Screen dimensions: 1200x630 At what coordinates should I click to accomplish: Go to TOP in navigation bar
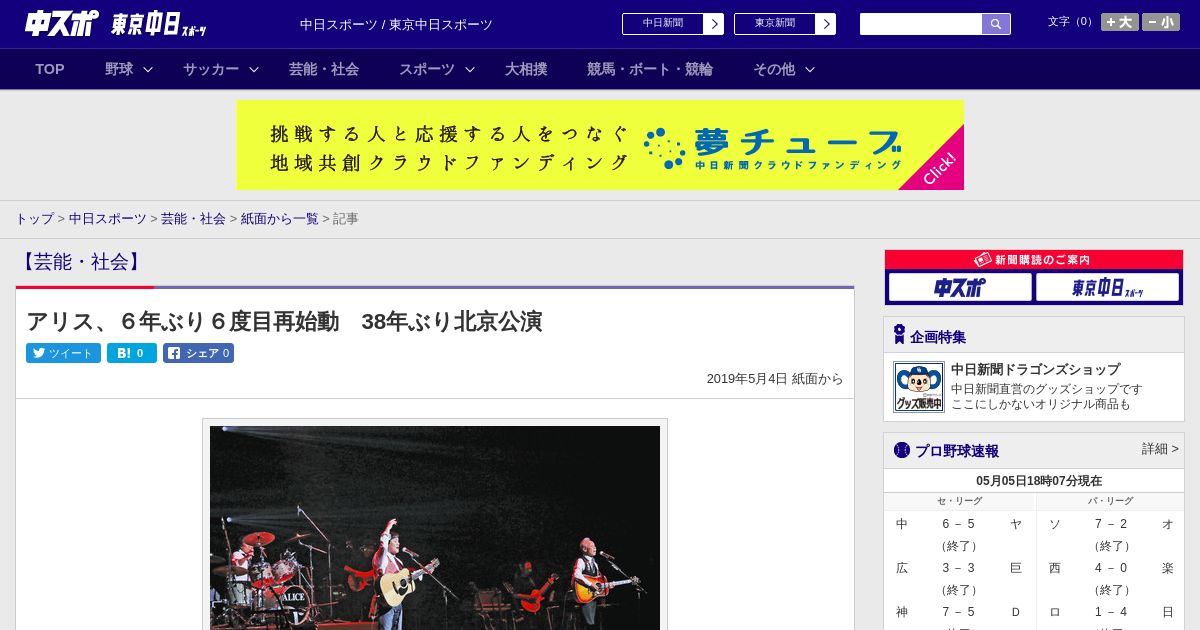(50, 69)
